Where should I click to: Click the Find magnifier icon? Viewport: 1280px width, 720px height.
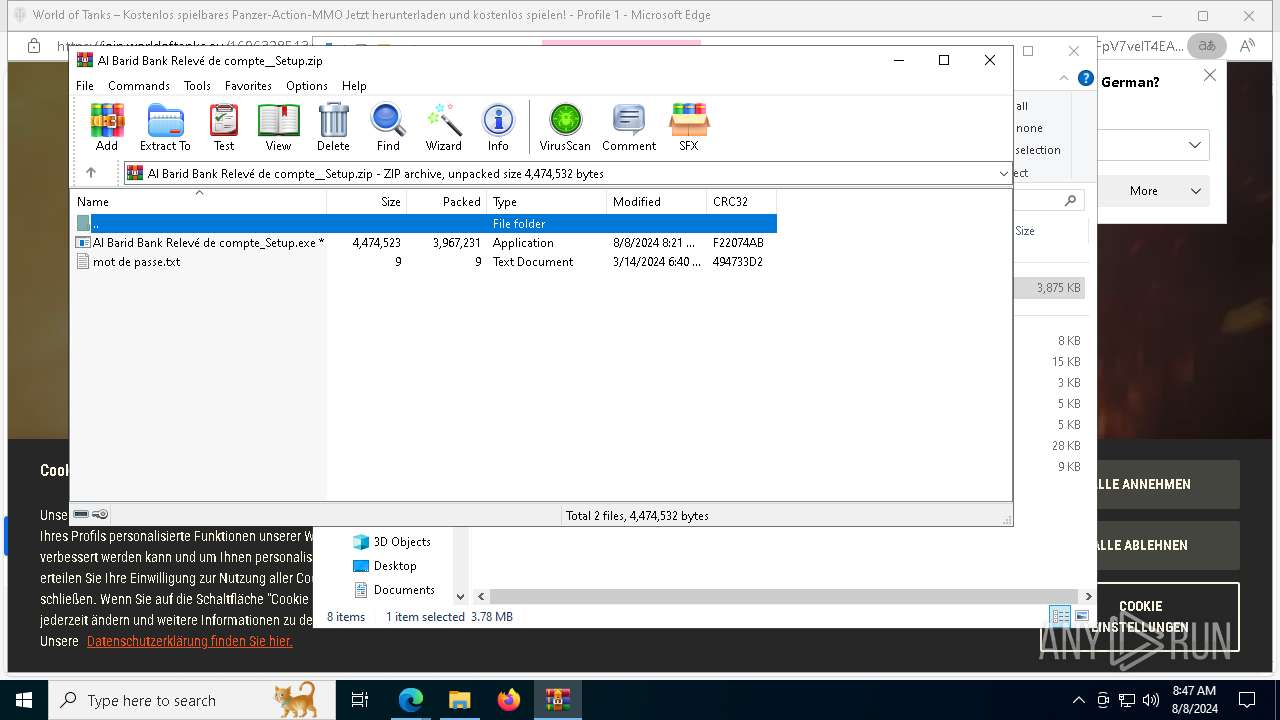coord(388,127)
